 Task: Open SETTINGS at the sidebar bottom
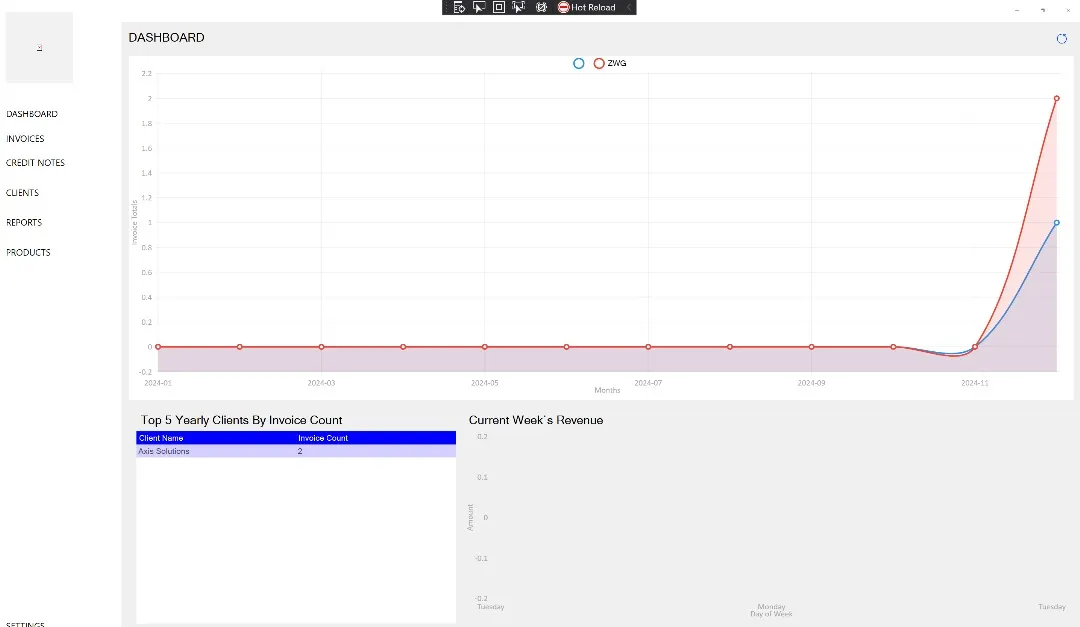25,624
